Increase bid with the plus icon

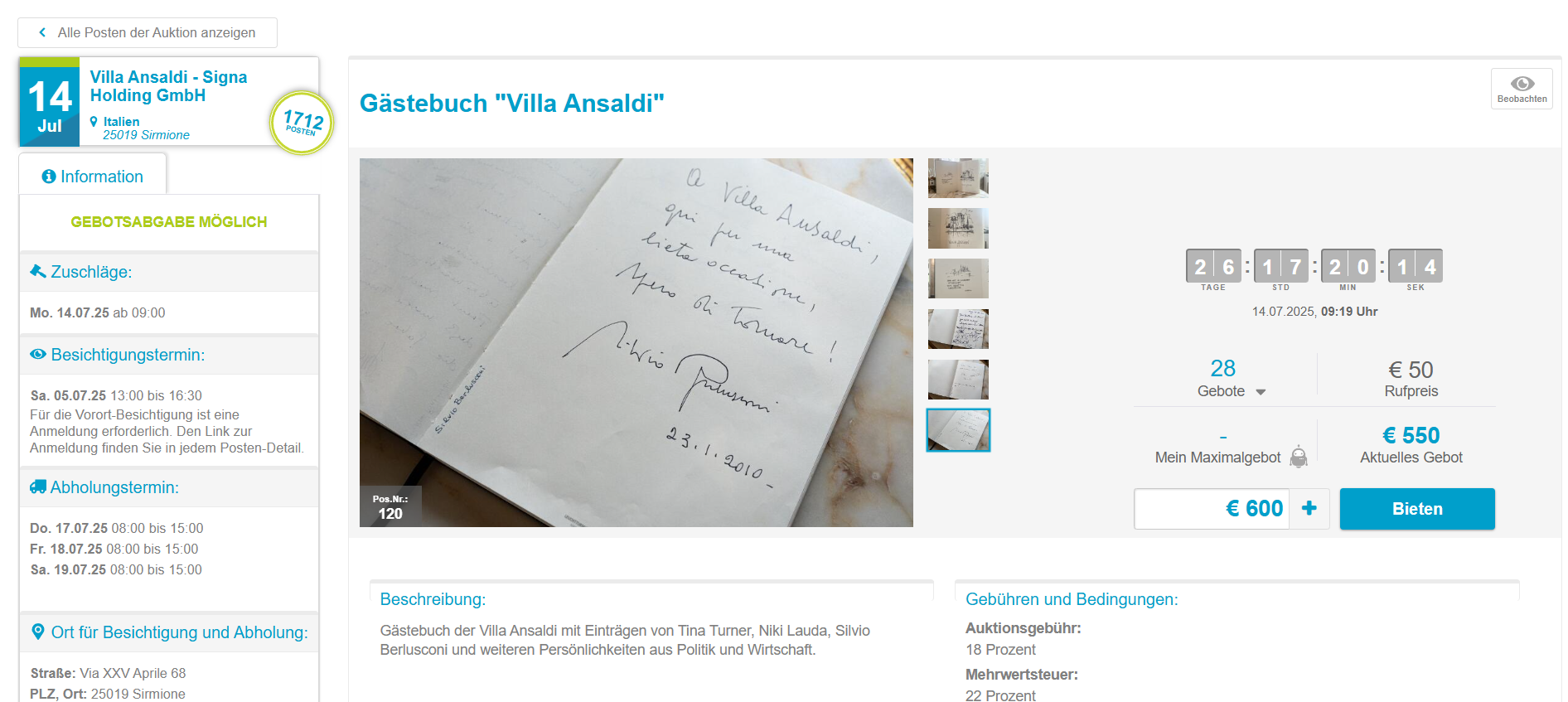coord(1309,508)
